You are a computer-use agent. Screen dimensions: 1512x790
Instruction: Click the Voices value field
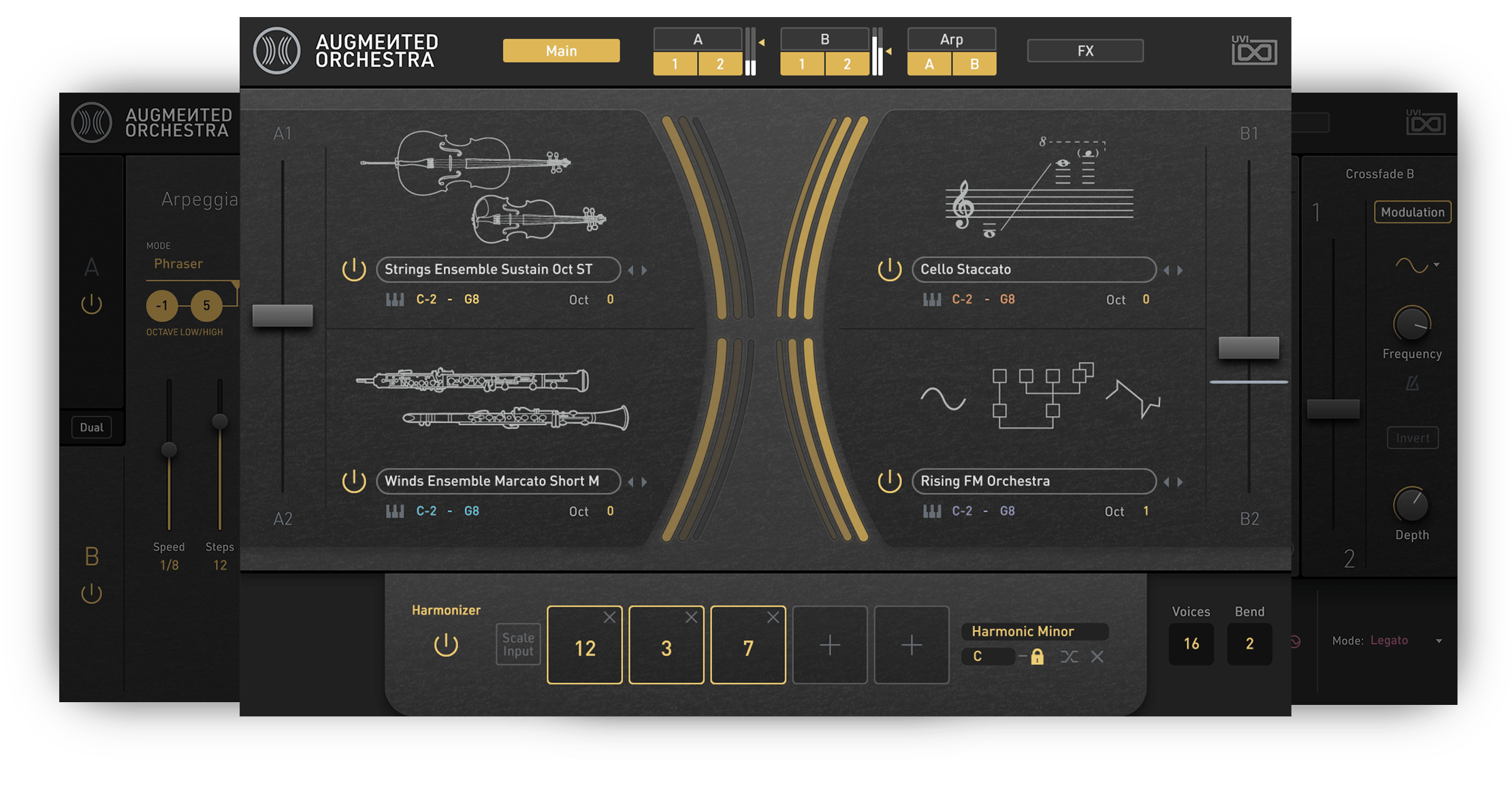[1191, 644]
